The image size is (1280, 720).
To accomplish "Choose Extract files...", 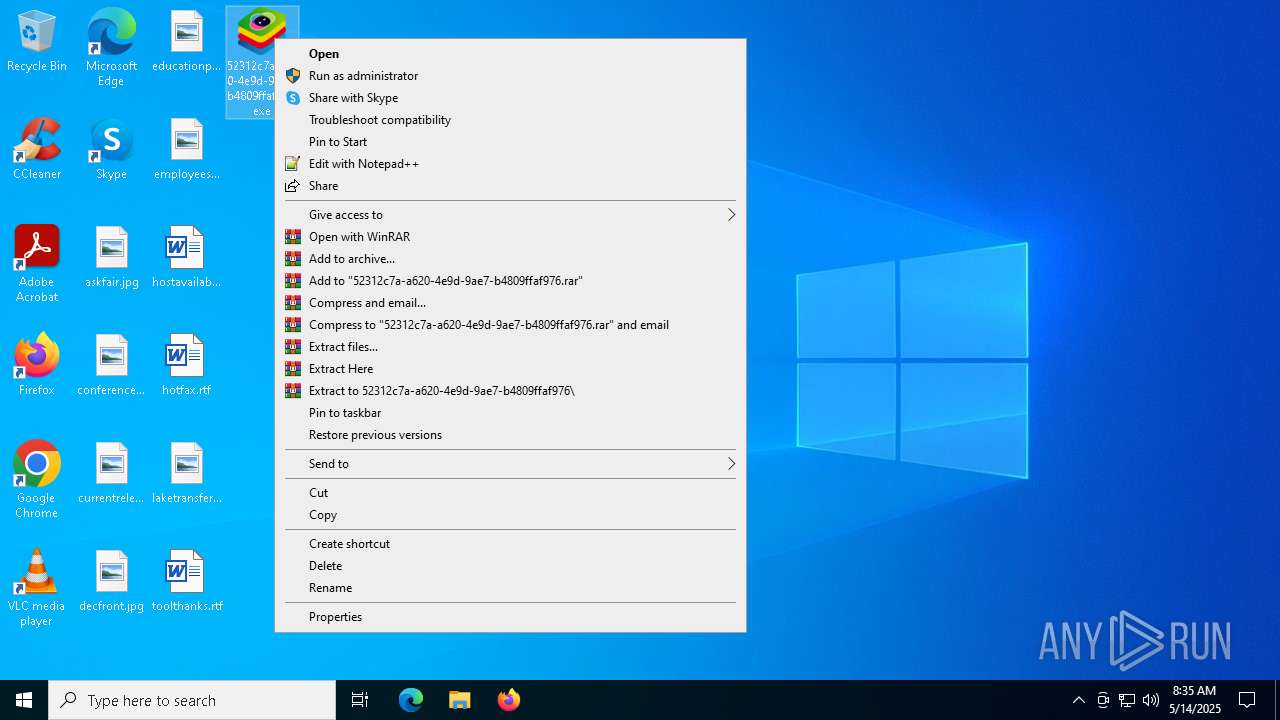I will (x=510, y=347).
